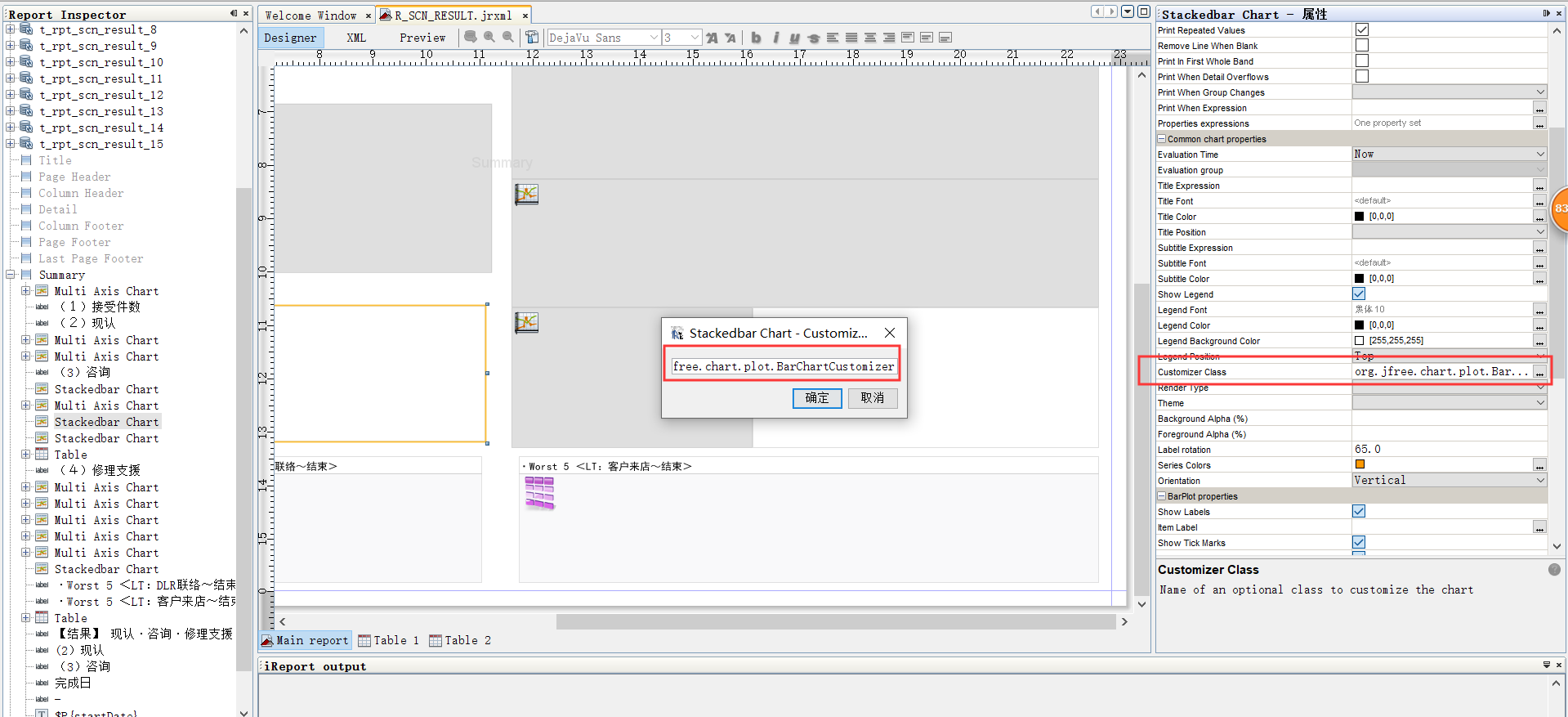Switch to the Designer view
The image size is (1568, 717).
(291, 38)
